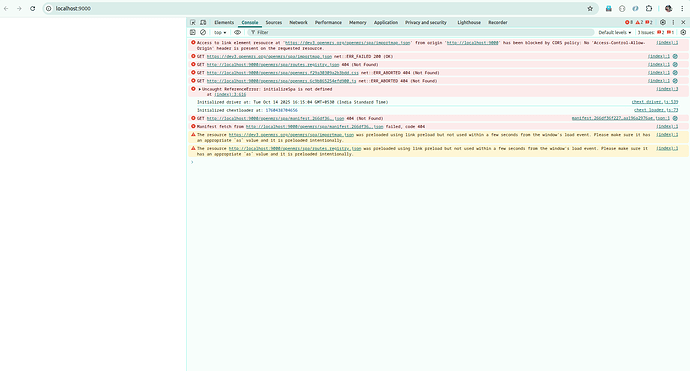The height and width of the screenshot is (371, 690).
Task: Open the Performance tab
Action: (x=328, y=22)
